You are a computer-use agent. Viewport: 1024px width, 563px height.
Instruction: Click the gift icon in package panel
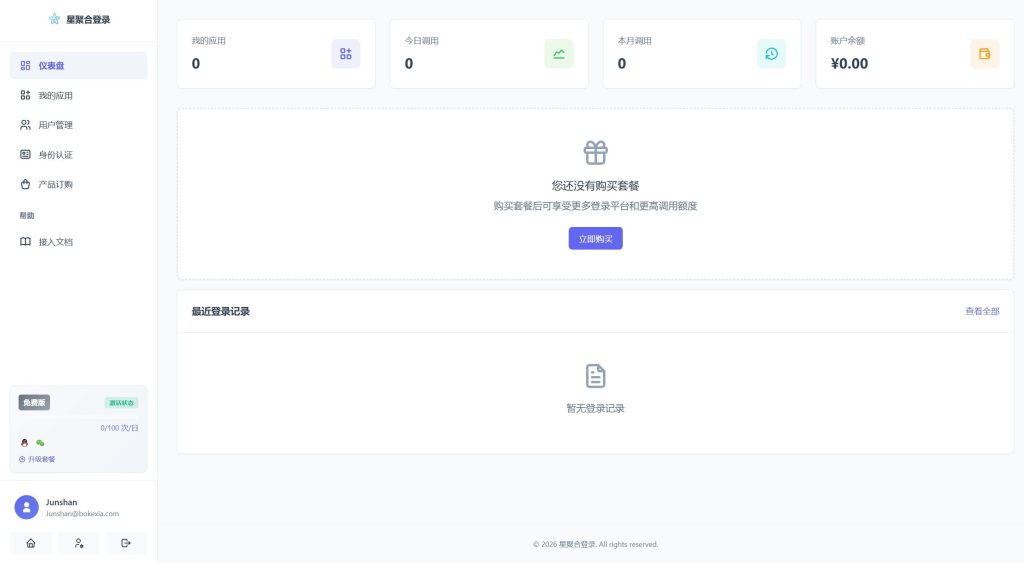[595, 153]
